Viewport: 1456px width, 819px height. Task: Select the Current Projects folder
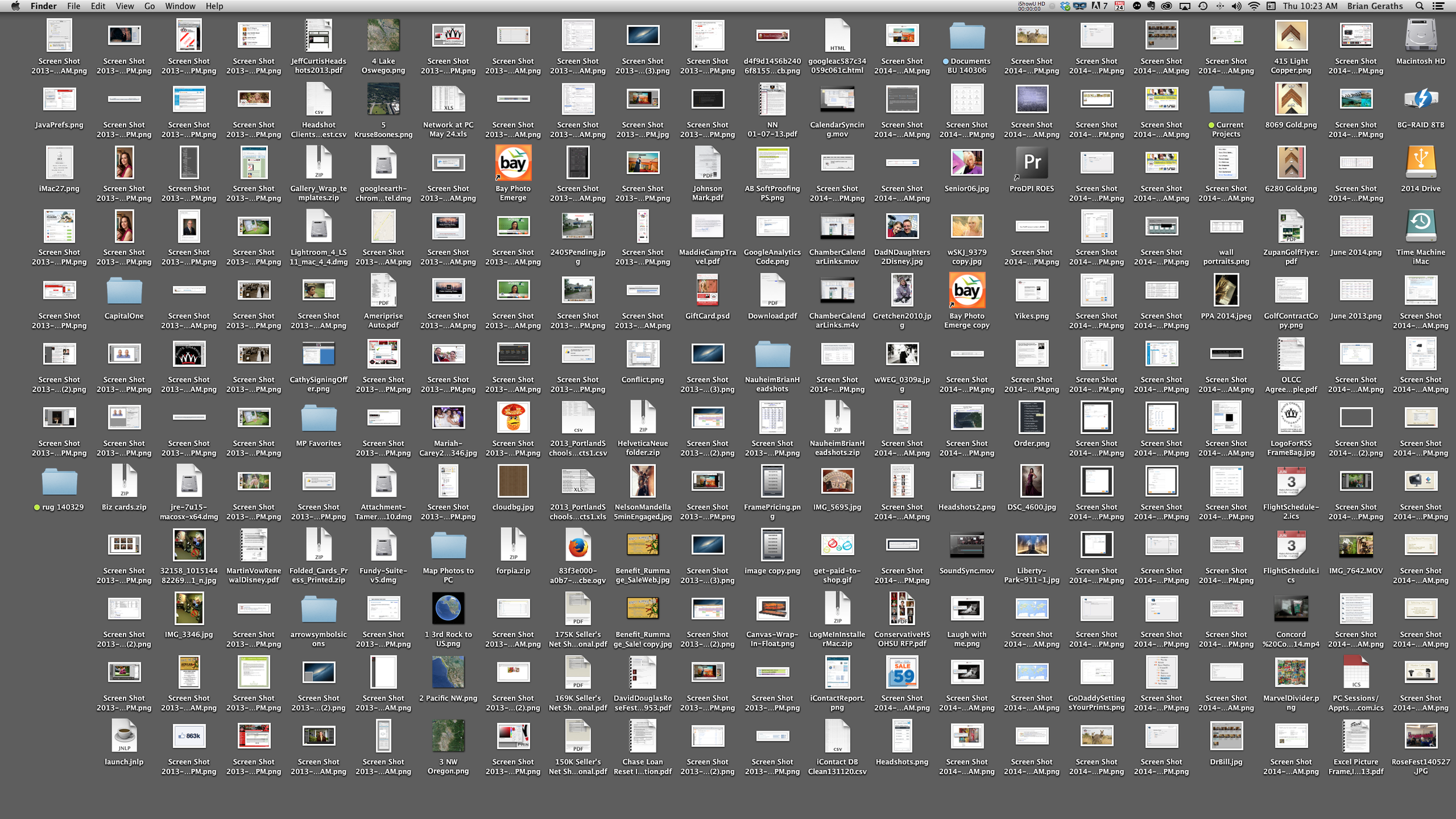point(1226,100)
